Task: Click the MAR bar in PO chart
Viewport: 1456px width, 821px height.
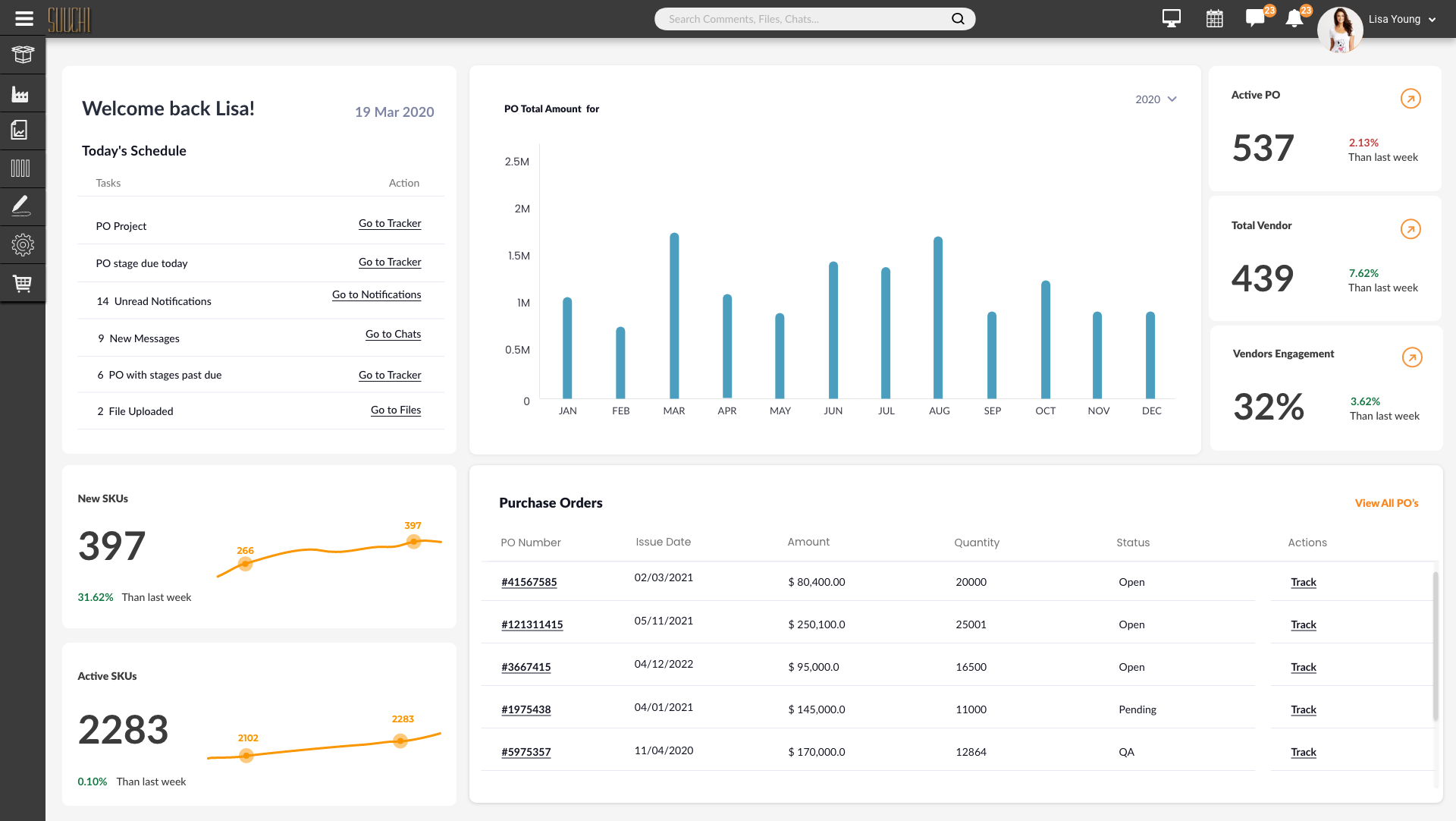Action: coord(674,316)
